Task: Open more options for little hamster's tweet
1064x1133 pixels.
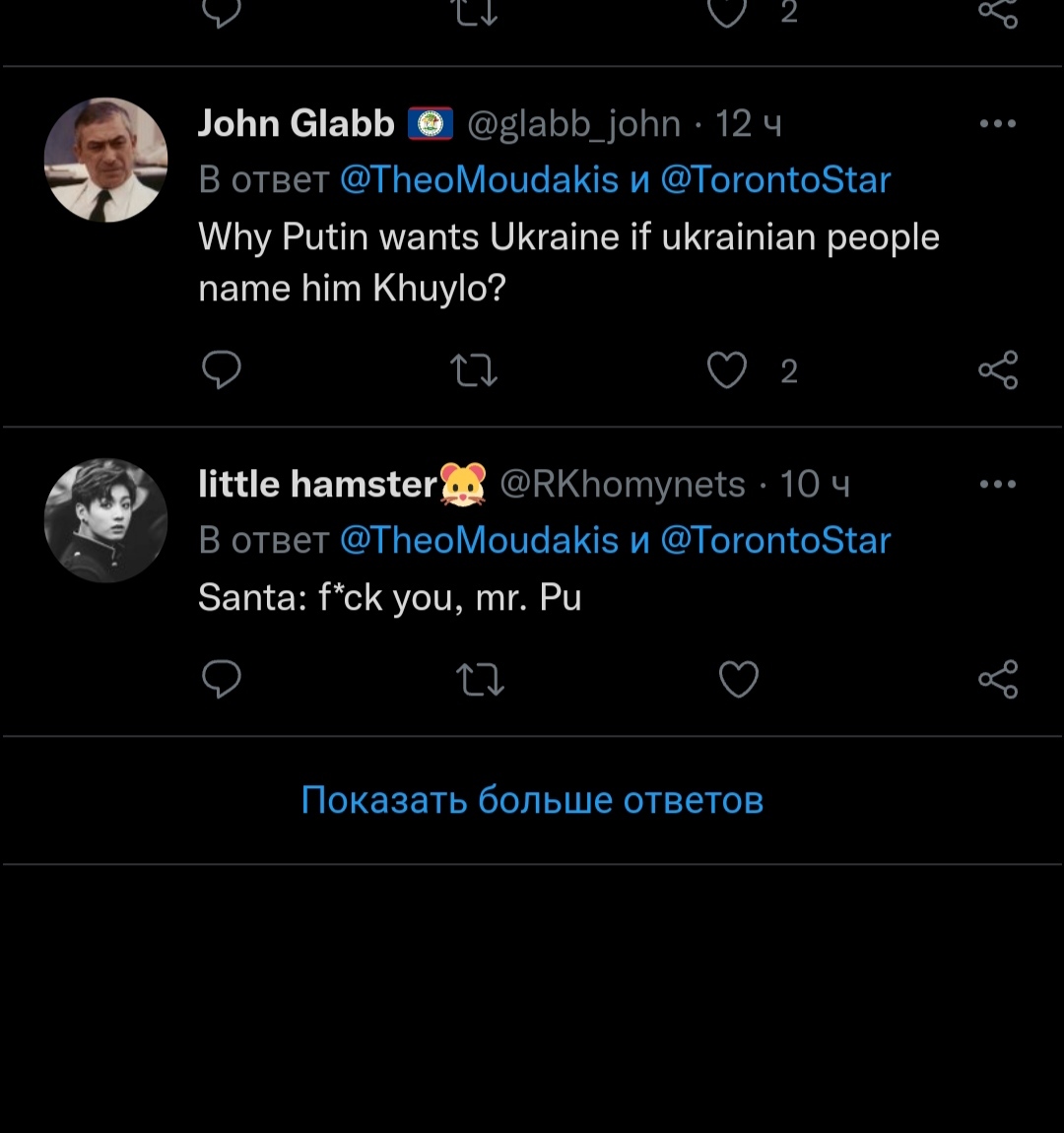Action: pyautogui.click(x=997, y=485)
